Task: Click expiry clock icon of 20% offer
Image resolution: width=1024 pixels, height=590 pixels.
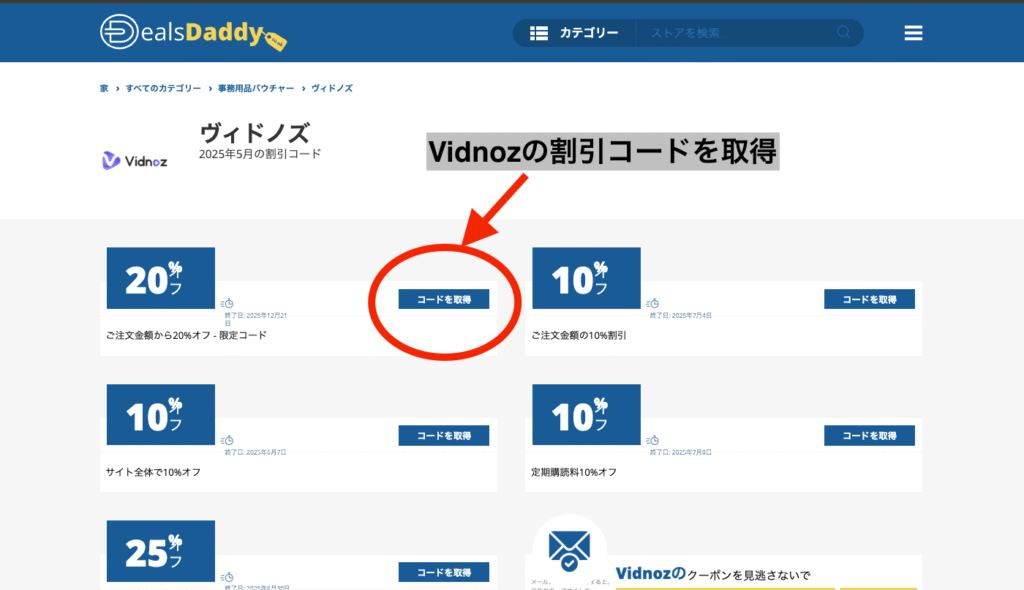Action: (x=227, y=303)
